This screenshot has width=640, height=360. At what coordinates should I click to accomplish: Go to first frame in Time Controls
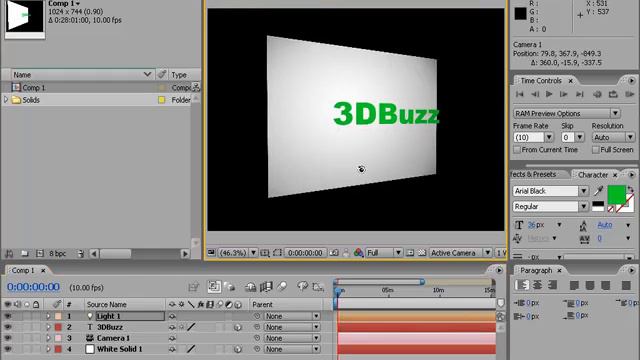point(519,94)
